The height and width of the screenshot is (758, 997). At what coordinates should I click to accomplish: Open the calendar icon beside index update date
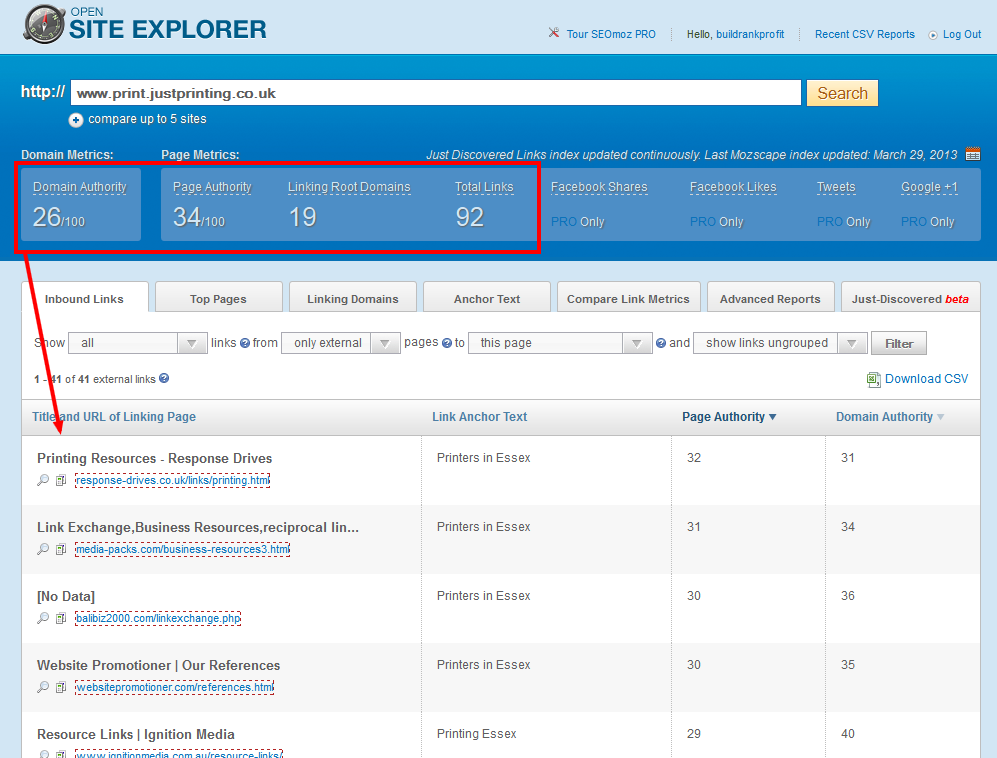pos(972,154)
